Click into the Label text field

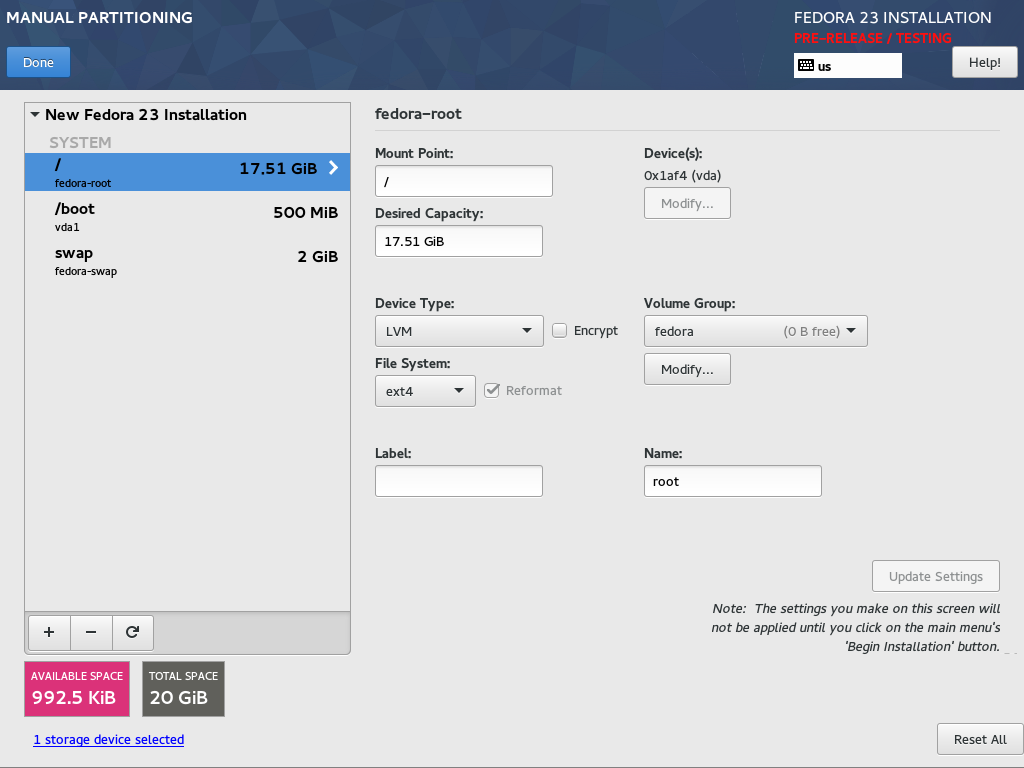pyautogui.click(x=459, y=481)
